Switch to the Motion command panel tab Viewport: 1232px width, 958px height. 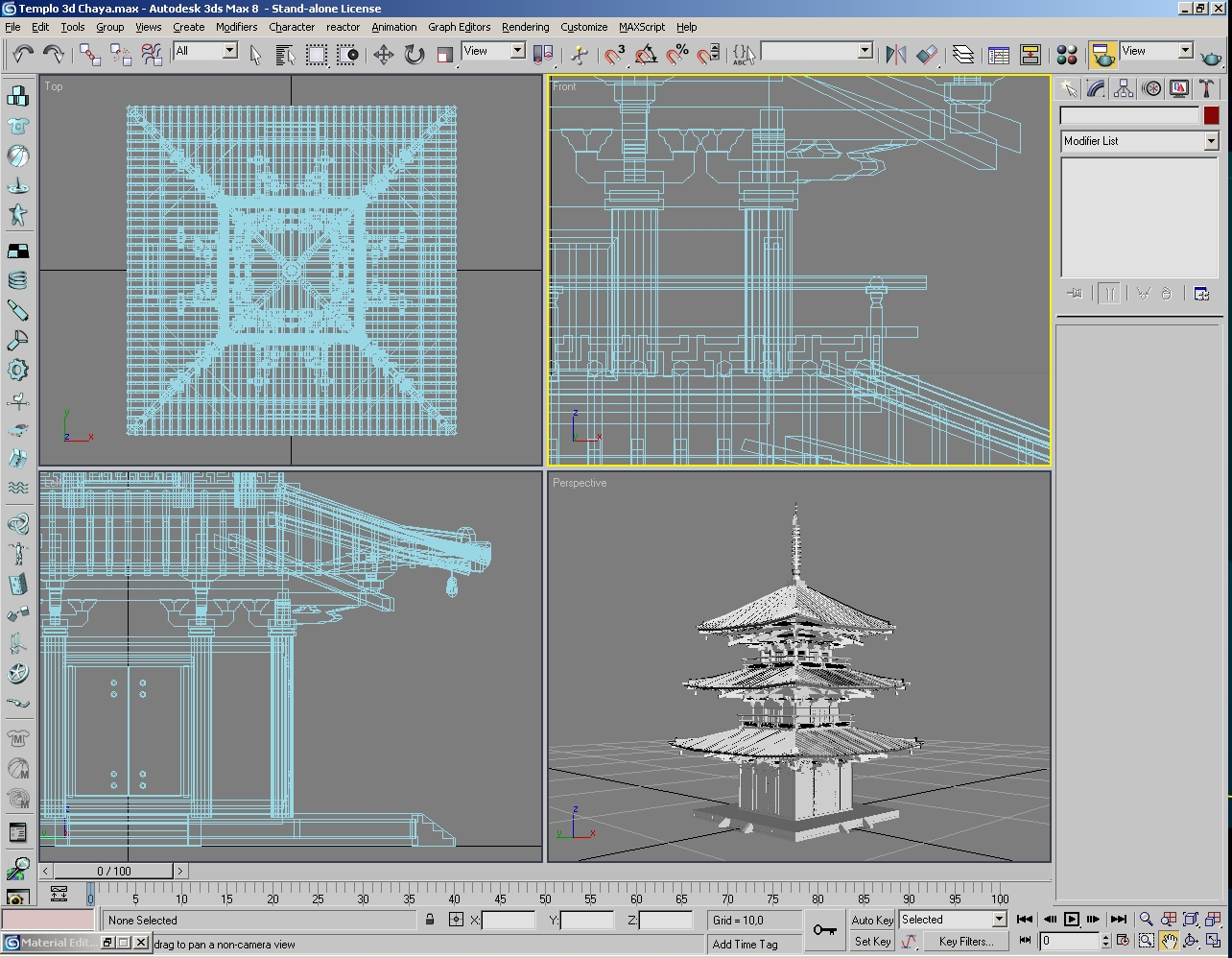pos(1151,88)
